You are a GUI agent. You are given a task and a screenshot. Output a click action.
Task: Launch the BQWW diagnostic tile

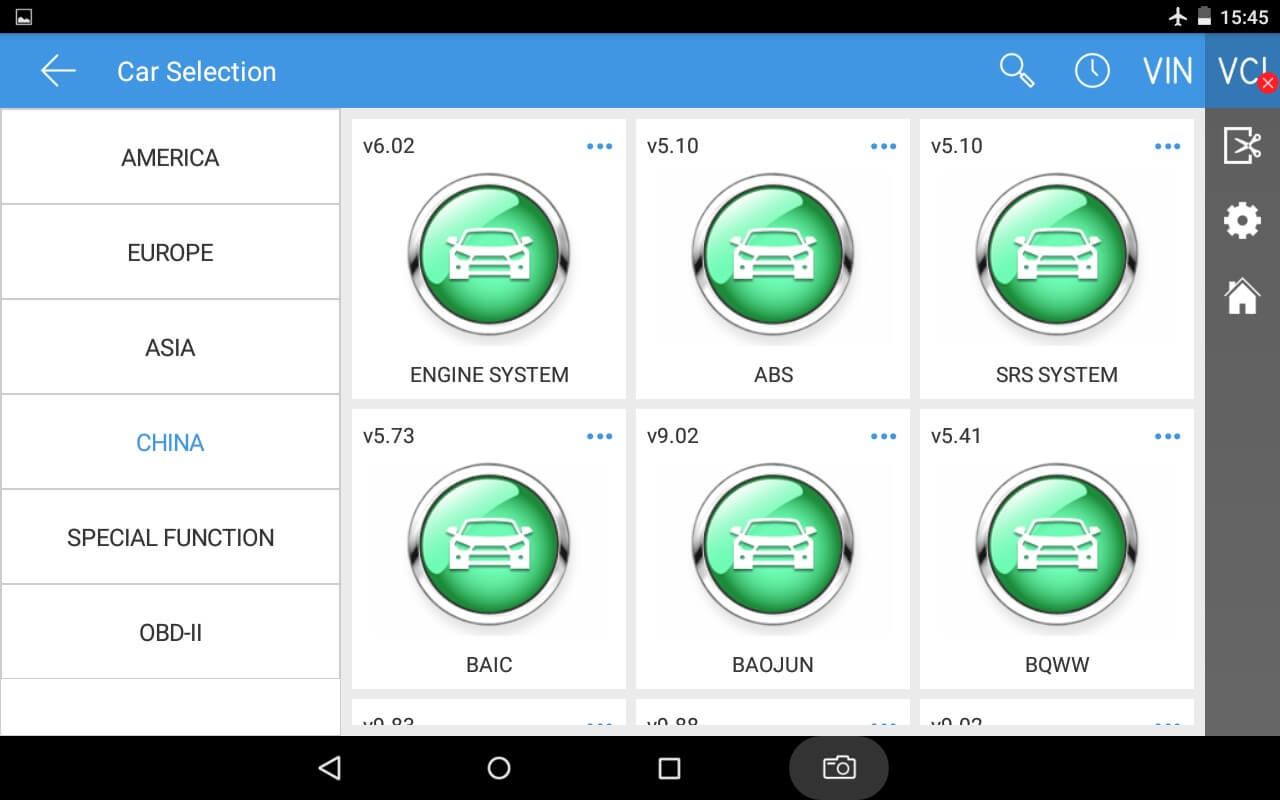point(1057,545)
